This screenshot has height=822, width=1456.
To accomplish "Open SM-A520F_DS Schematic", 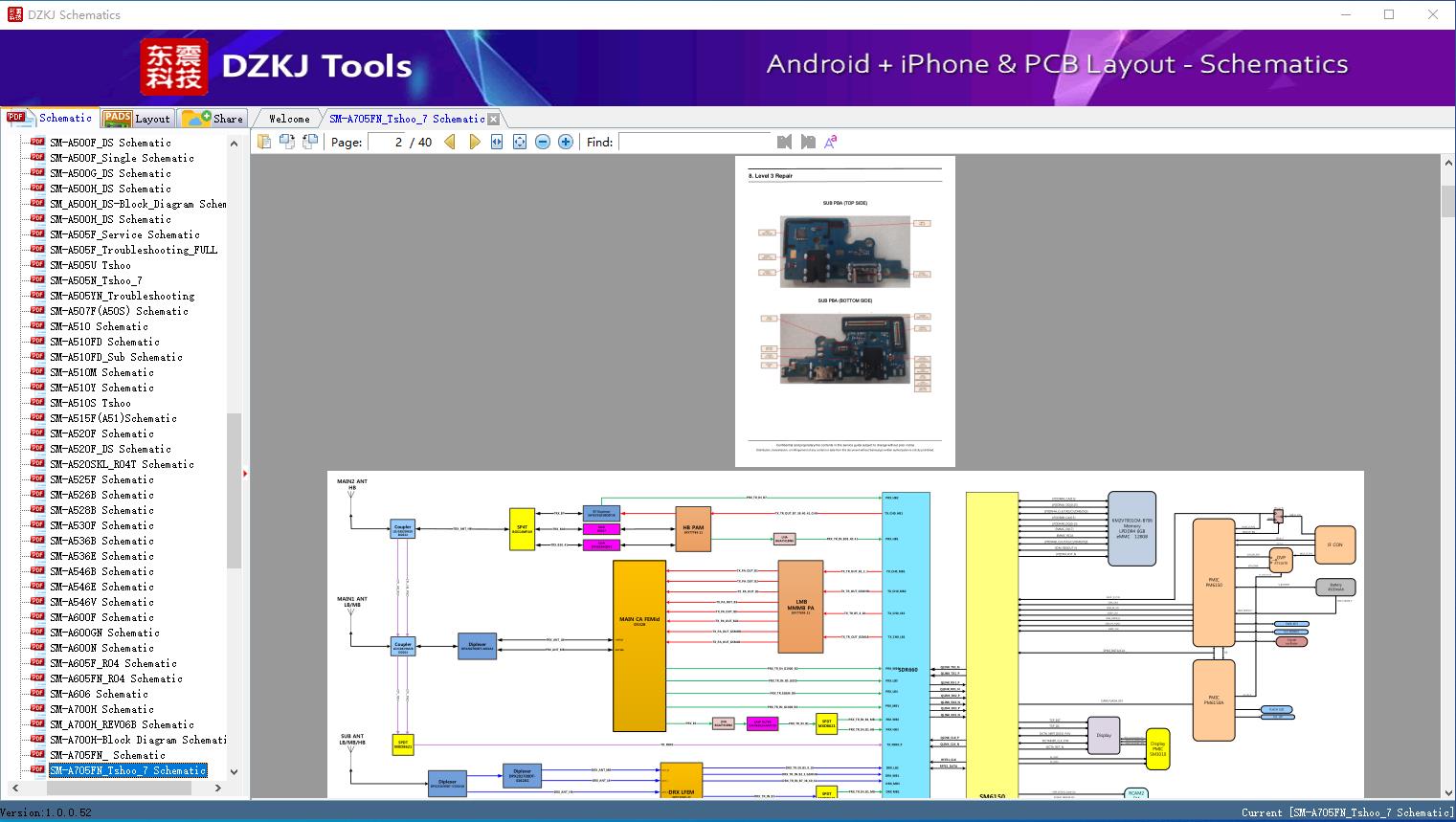I will point(110,449).
